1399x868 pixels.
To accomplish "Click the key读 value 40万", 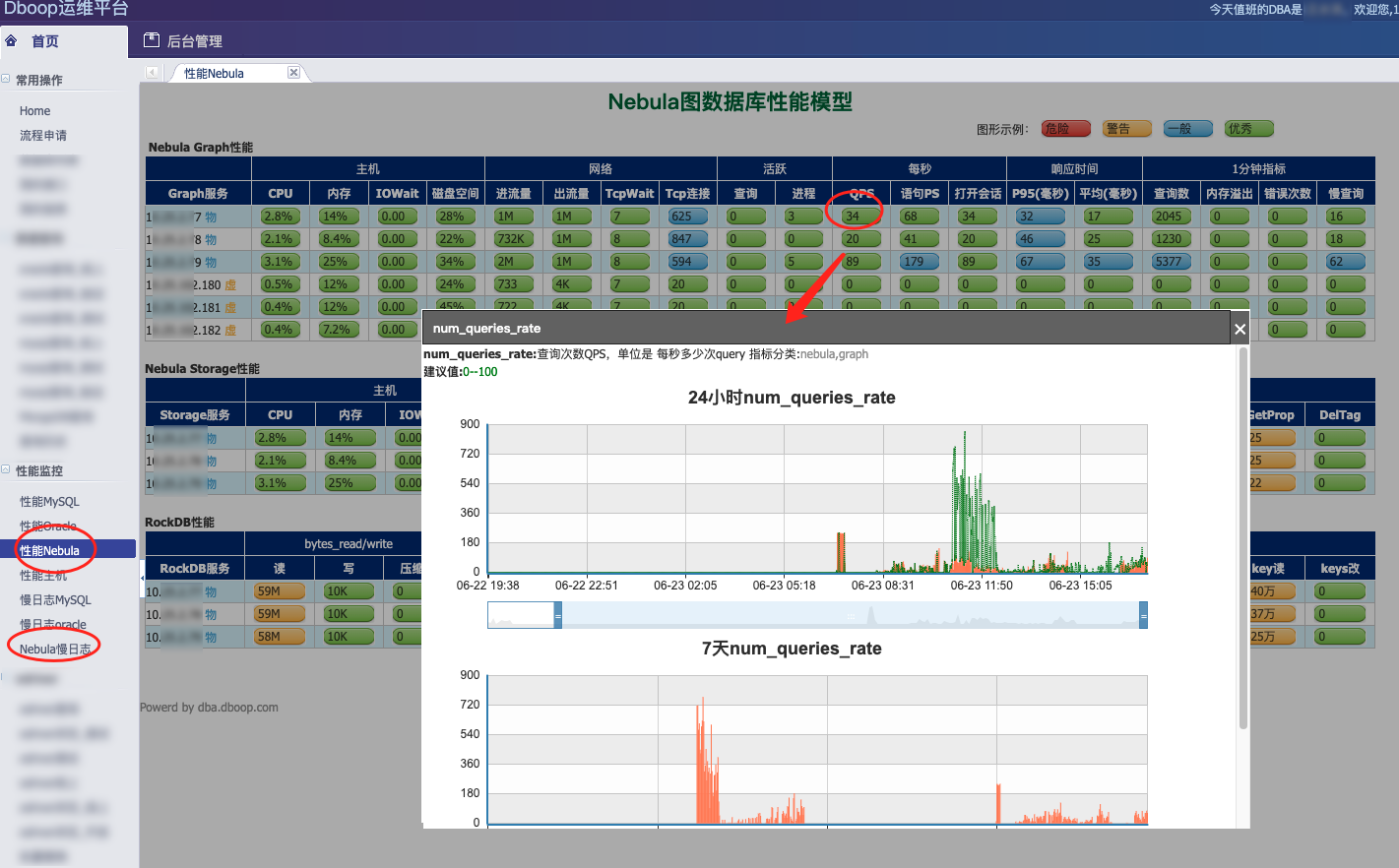I will click(1271, 591).
